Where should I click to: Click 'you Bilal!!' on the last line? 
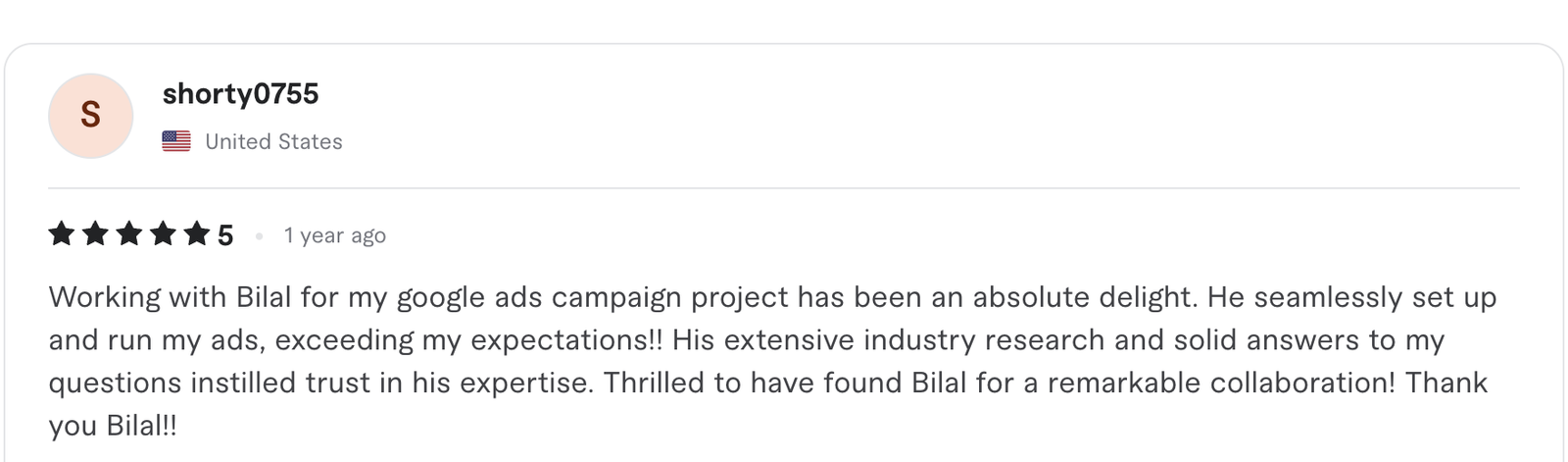pos(113,426)
